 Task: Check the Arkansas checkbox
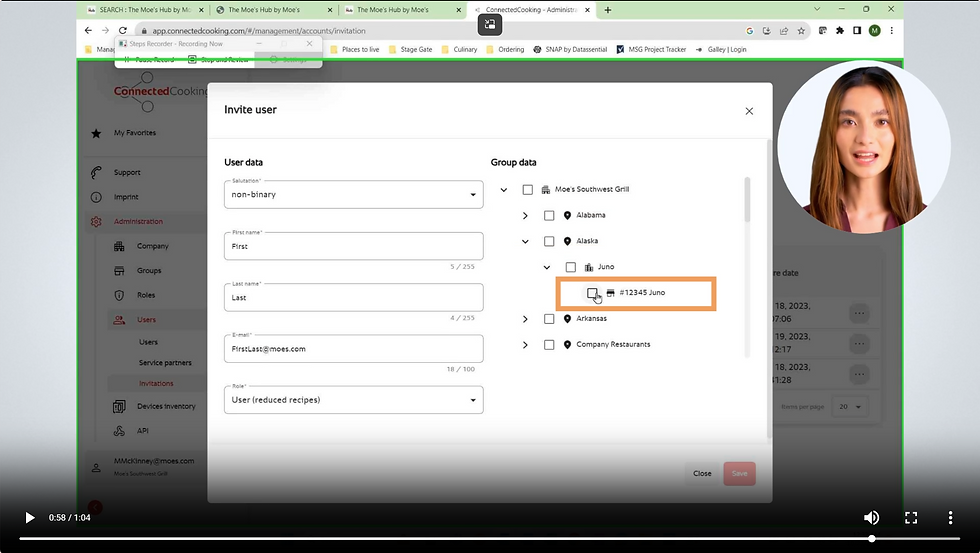point(549,319)
